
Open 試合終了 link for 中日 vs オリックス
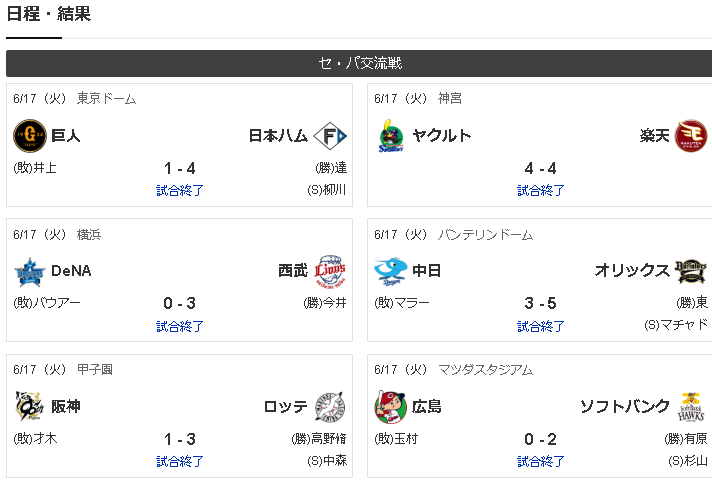point(541,326)
